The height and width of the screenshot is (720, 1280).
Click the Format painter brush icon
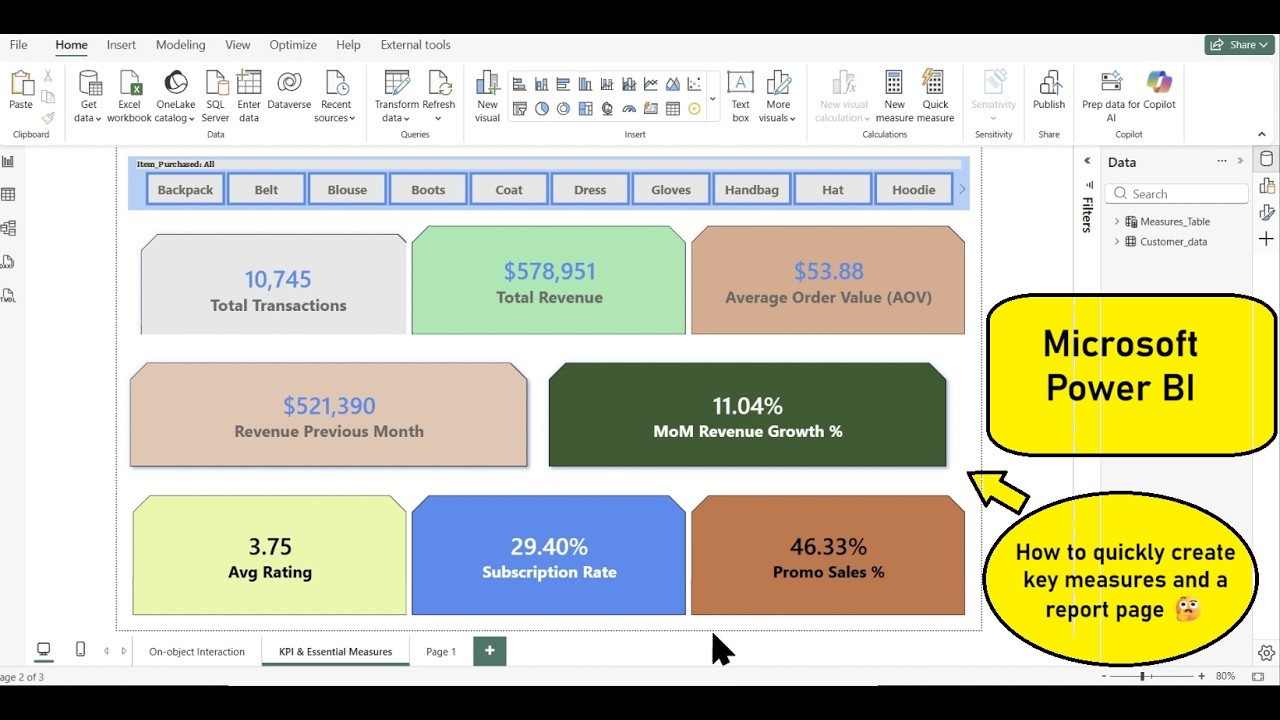tap(47, 118)
